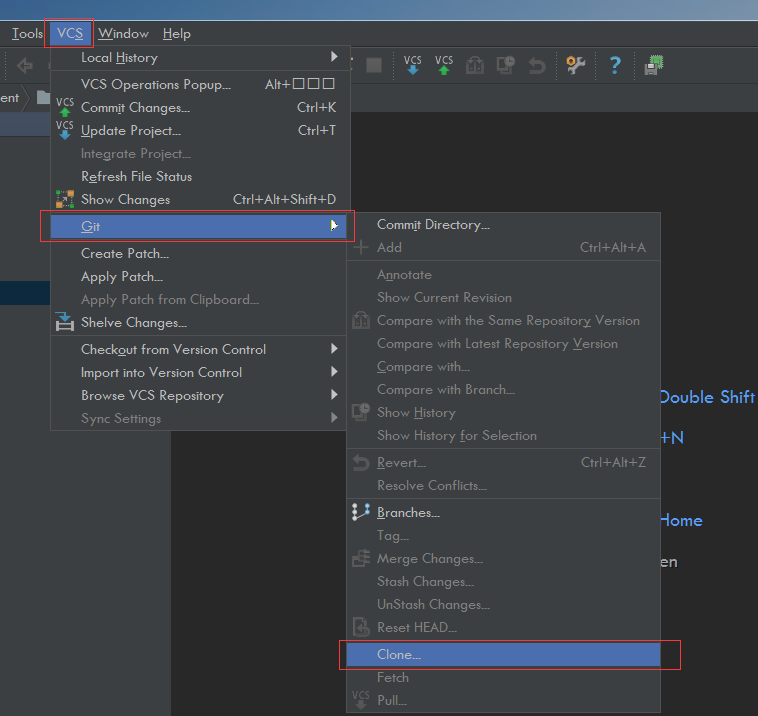This screenshot has width=758, height=716.
Task: Click the stop square toolbar icon
Action: [374, 65]
